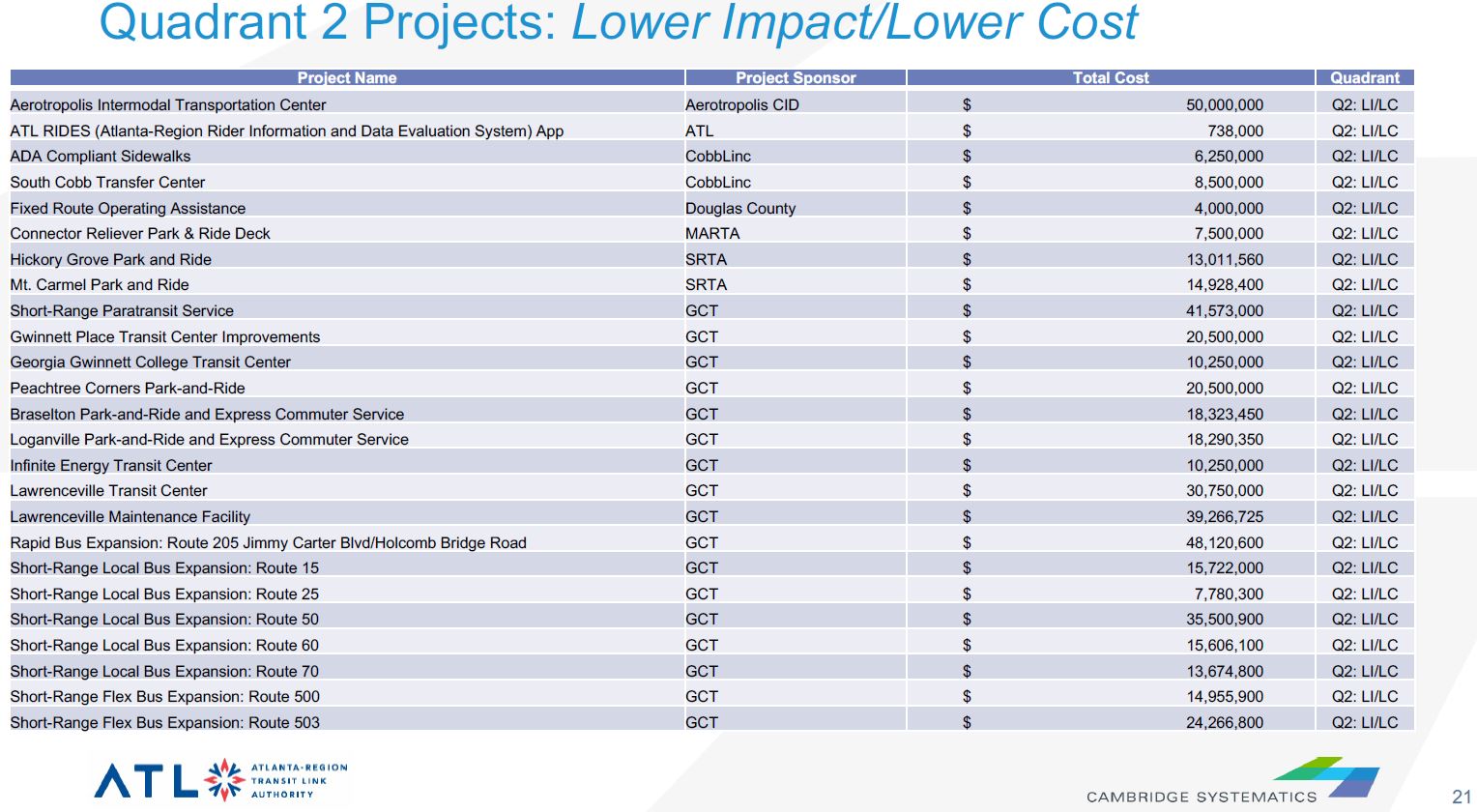
Task: Select 'Connector Reliever Park & Ride Deck'
Action: coord(140,233)
